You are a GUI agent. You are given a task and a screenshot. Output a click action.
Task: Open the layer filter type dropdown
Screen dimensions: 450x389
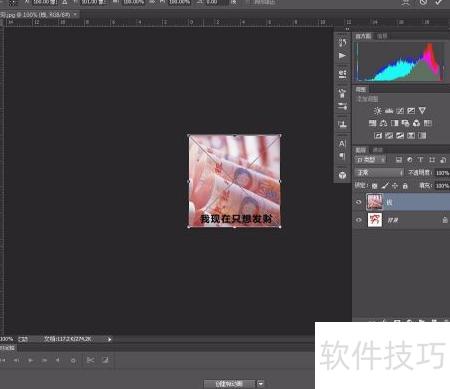click(370, 160)
